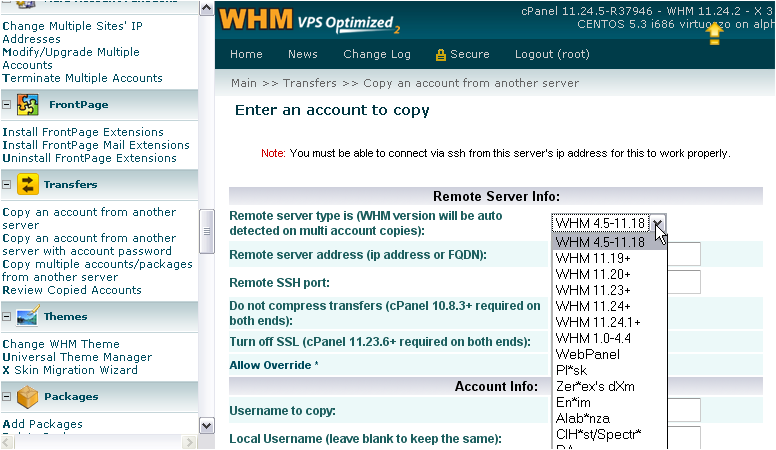Open Change Multiple Sites' IP Addresses

(x=72, y=32)
